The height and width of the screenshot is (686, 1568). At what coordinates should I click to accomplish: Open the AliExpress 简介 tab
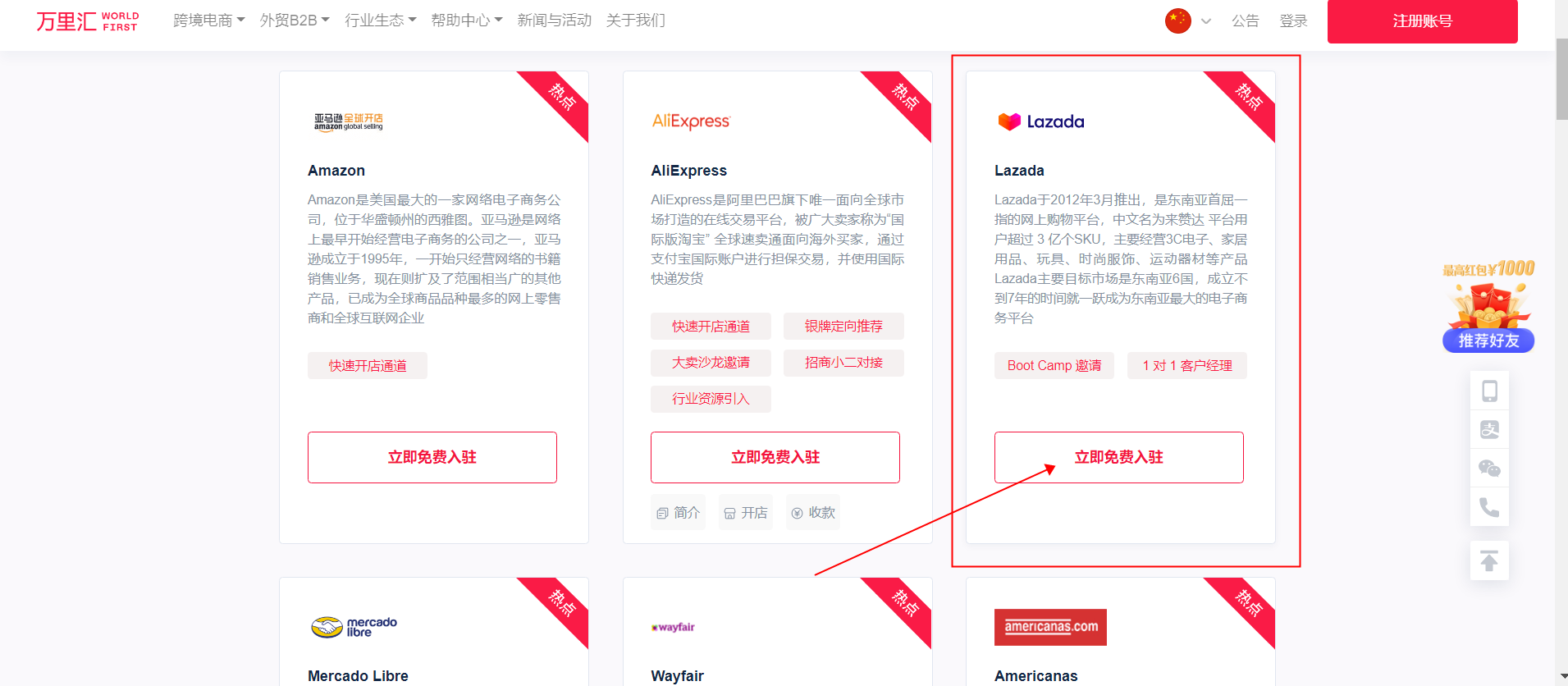(x=678, y=513)
